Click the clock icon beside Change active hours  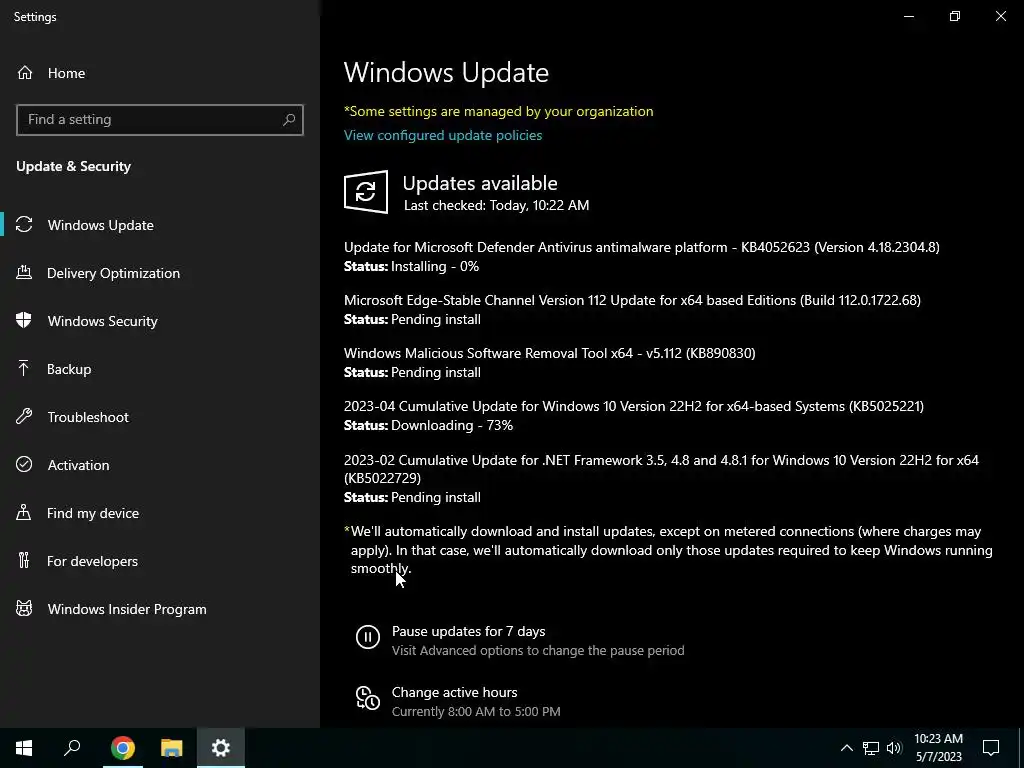368,698
